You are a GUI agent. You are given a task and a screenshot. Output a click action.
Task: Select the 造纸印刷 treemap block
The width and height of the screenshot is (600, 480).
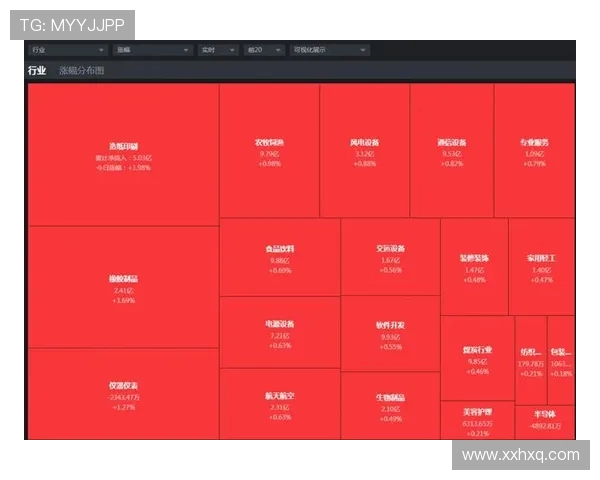[123, 155]
